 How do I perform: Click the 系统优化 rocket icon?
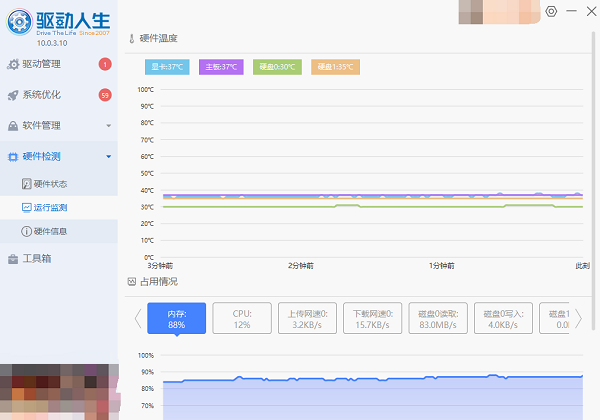click(13, 96)
